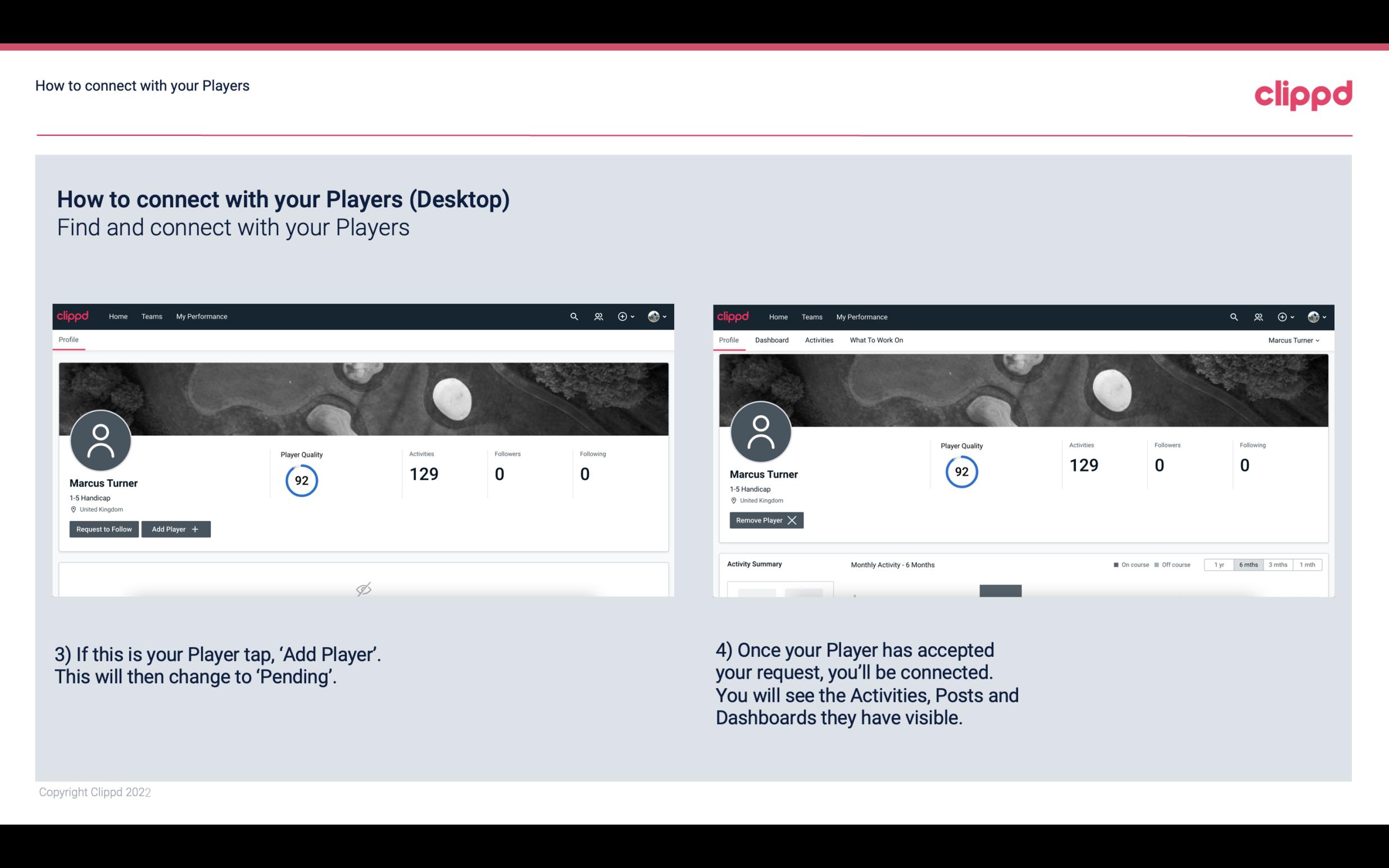Select the '6 mths' activity filter toggle
The height and width of the screenshot is (868, 1389).
1248,564
